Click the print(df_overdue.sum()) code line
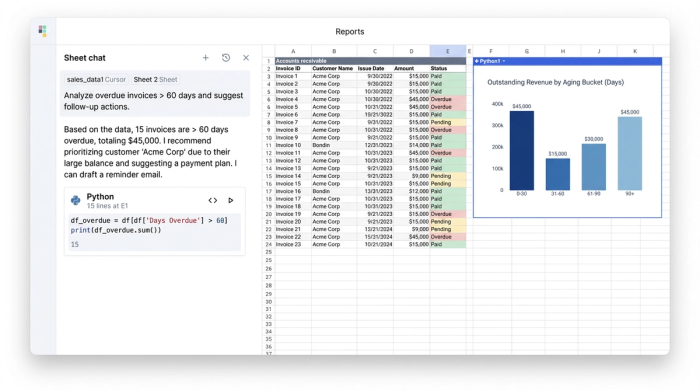Viewport: 700px width, 391px height. (x=116, y=230)
